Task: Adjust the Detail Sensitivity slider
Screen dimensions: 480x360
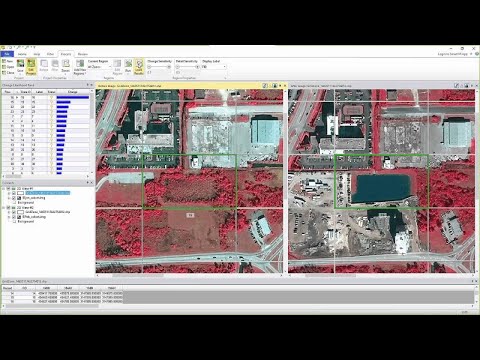Action: pyautogui.click(x=188, y=67)
